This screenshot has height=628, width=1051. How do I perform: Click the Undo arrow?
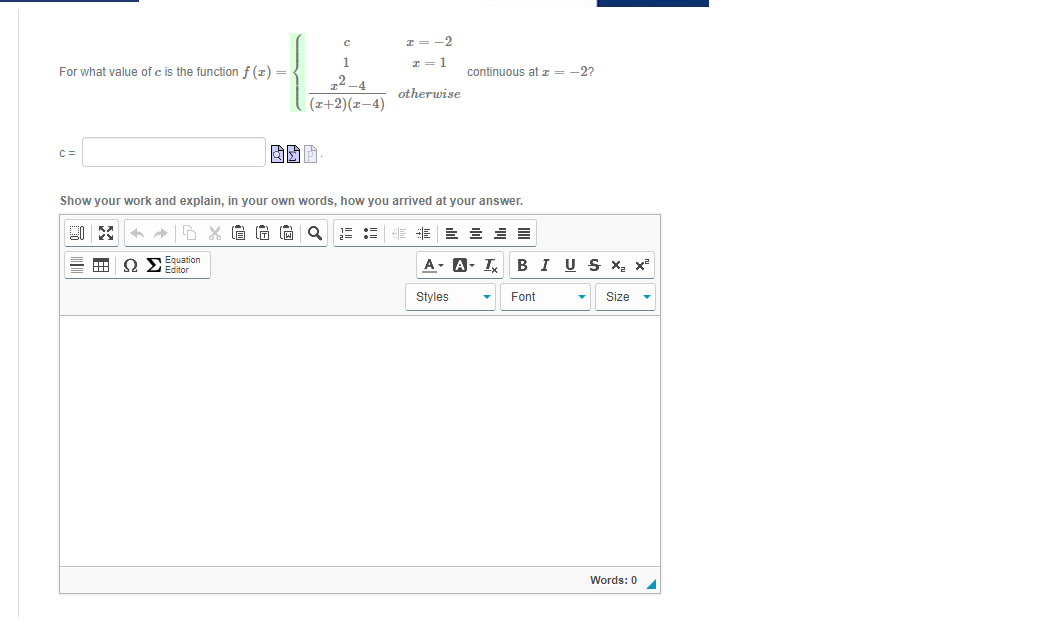[x=137, y=233]
